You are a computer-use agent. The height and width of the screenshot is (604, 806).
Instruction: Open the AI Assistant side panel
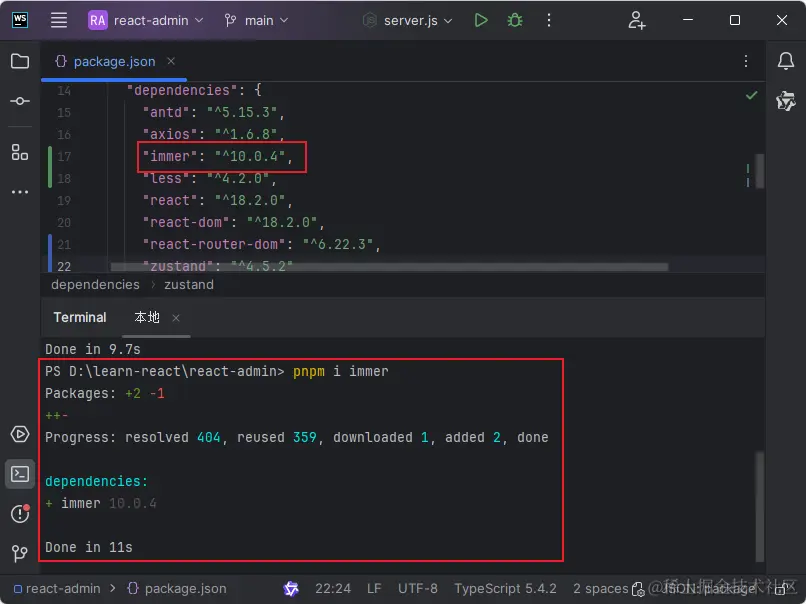pyautogui.click(x=785, y=101)
